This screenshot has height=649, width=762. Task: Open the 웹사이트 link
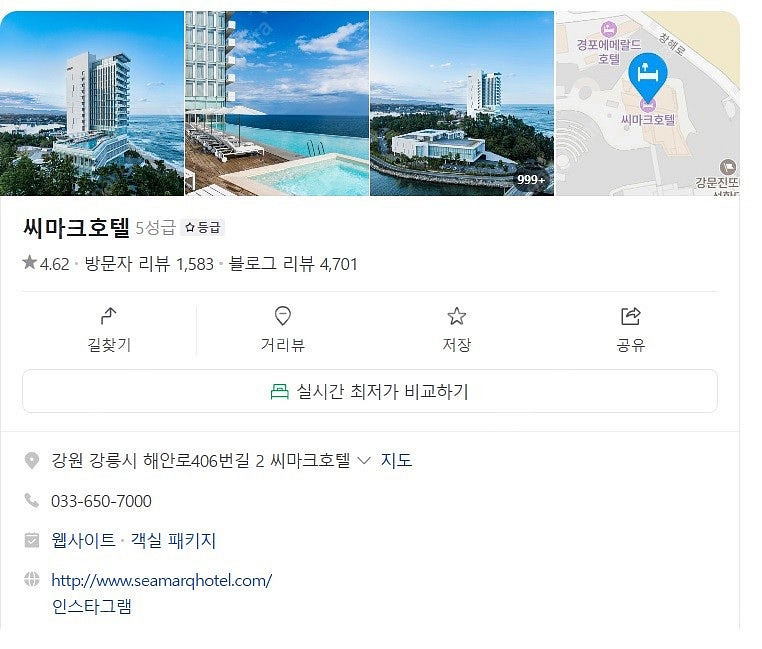(x=83, y=540)
